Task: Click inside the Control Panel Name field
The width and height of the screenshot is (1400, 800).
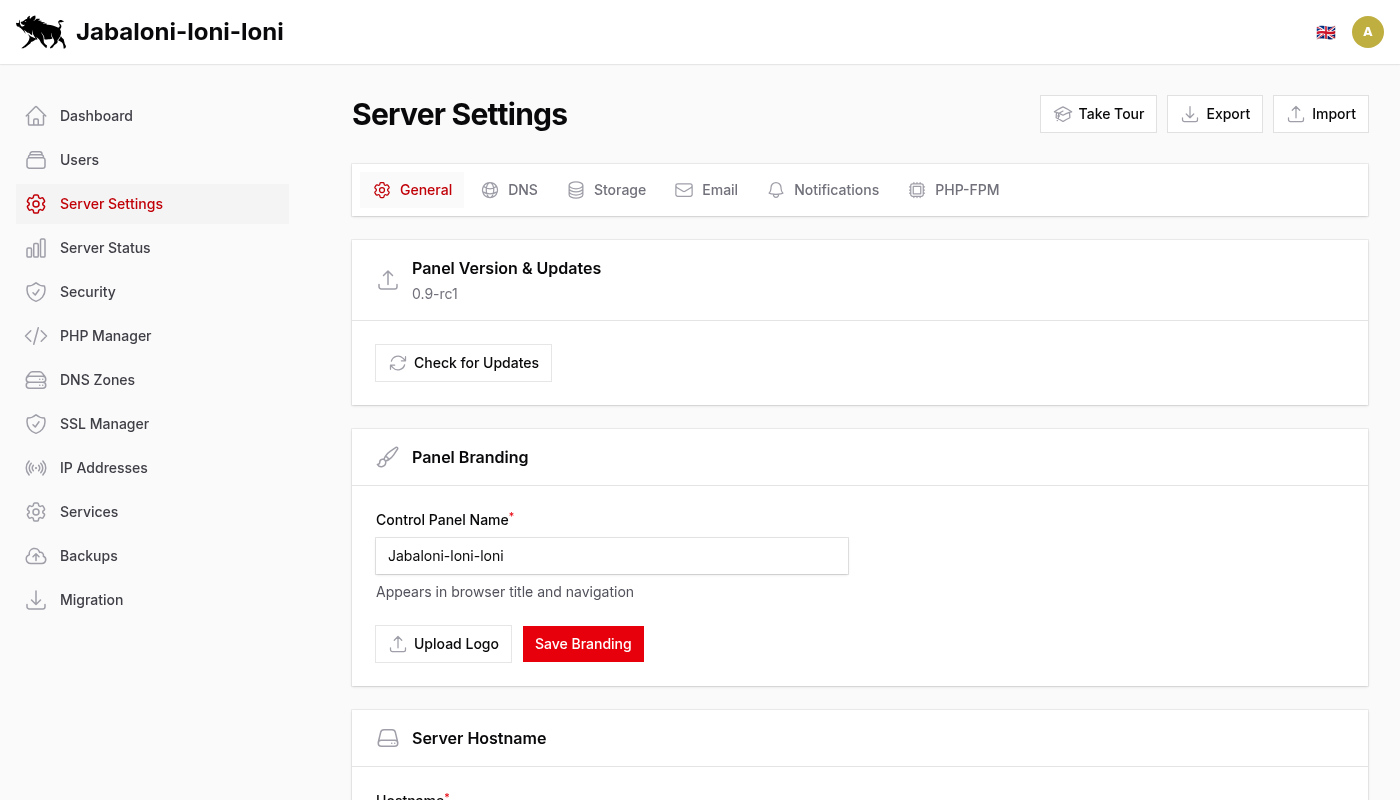Action: click(611, 555)
